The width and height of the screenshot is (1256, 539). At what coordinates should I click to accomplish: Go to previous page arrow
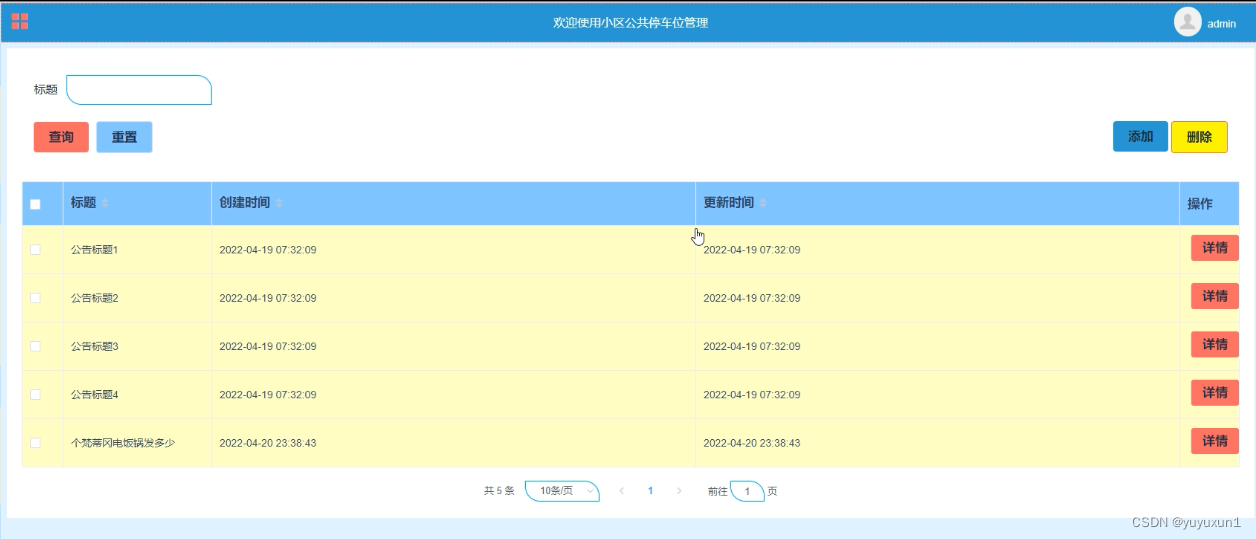click(x=621, y=491)
